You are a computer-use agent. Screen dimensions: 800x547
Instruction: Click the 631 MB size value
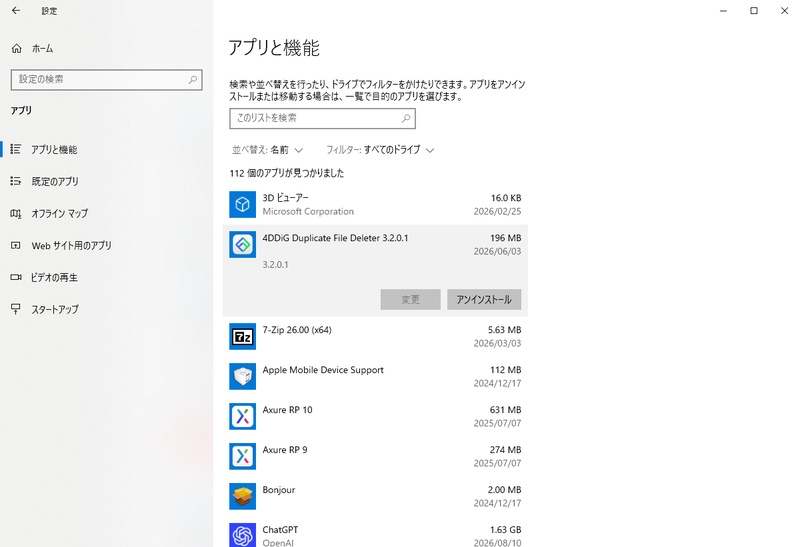(506, 410)
